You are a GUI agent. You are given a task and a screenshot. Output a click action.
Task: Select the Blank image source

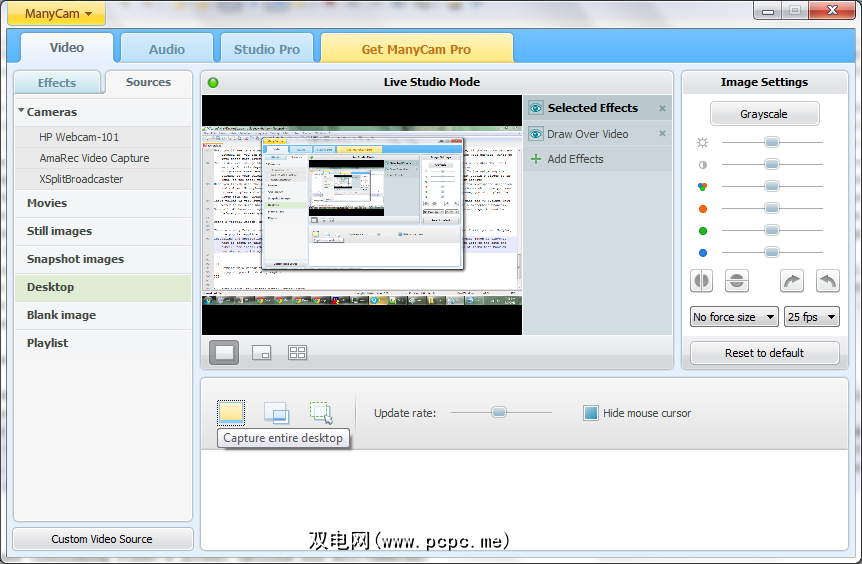click(103, 316)
